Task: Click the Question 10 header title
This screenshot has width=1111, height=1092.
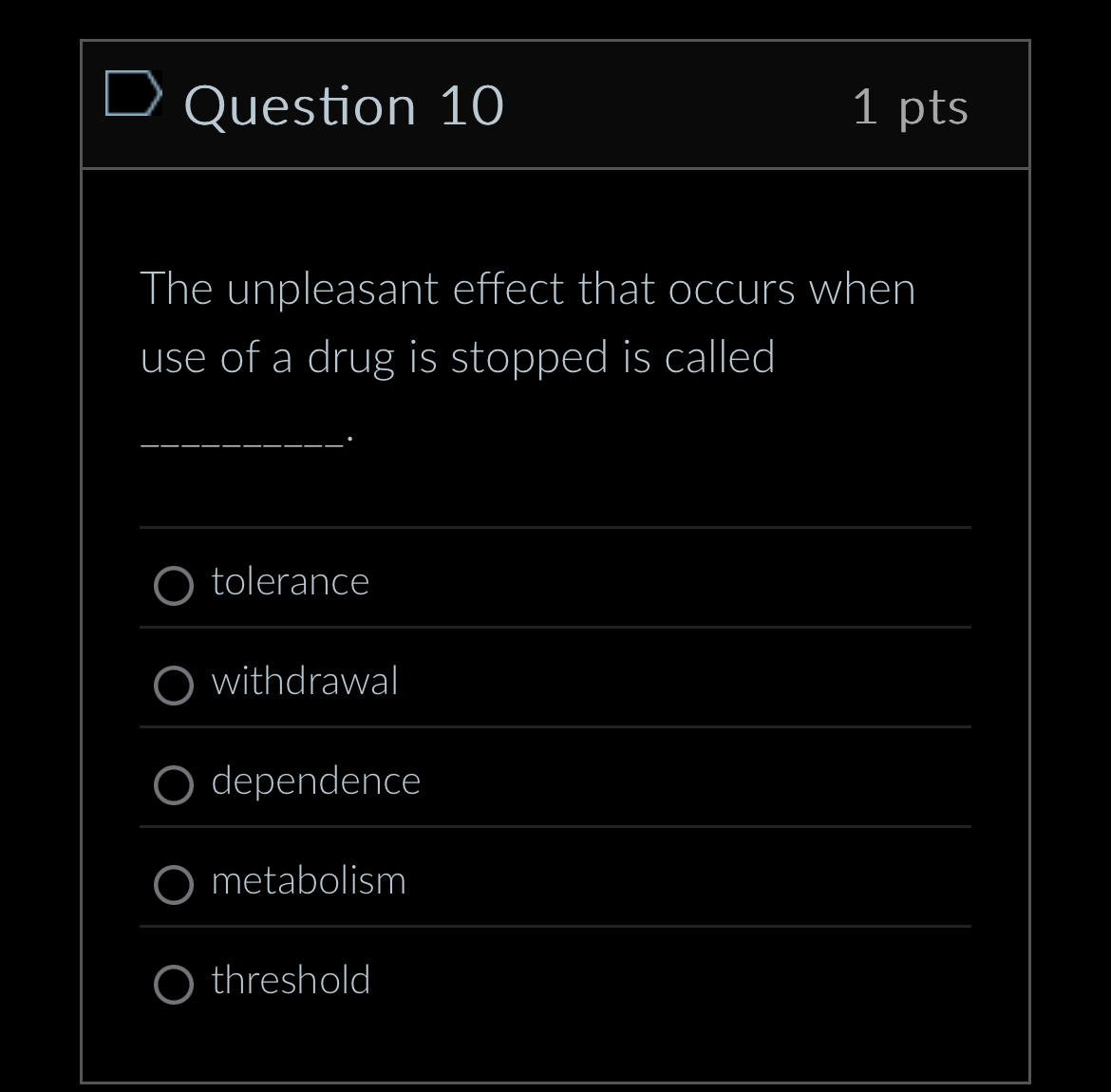Action: pos(346,105)
